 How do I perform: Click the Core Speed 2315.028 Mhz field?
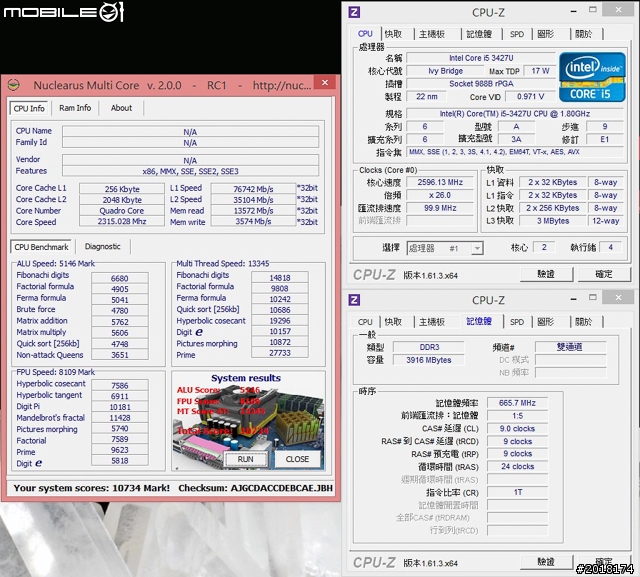(x=122, y=222)
